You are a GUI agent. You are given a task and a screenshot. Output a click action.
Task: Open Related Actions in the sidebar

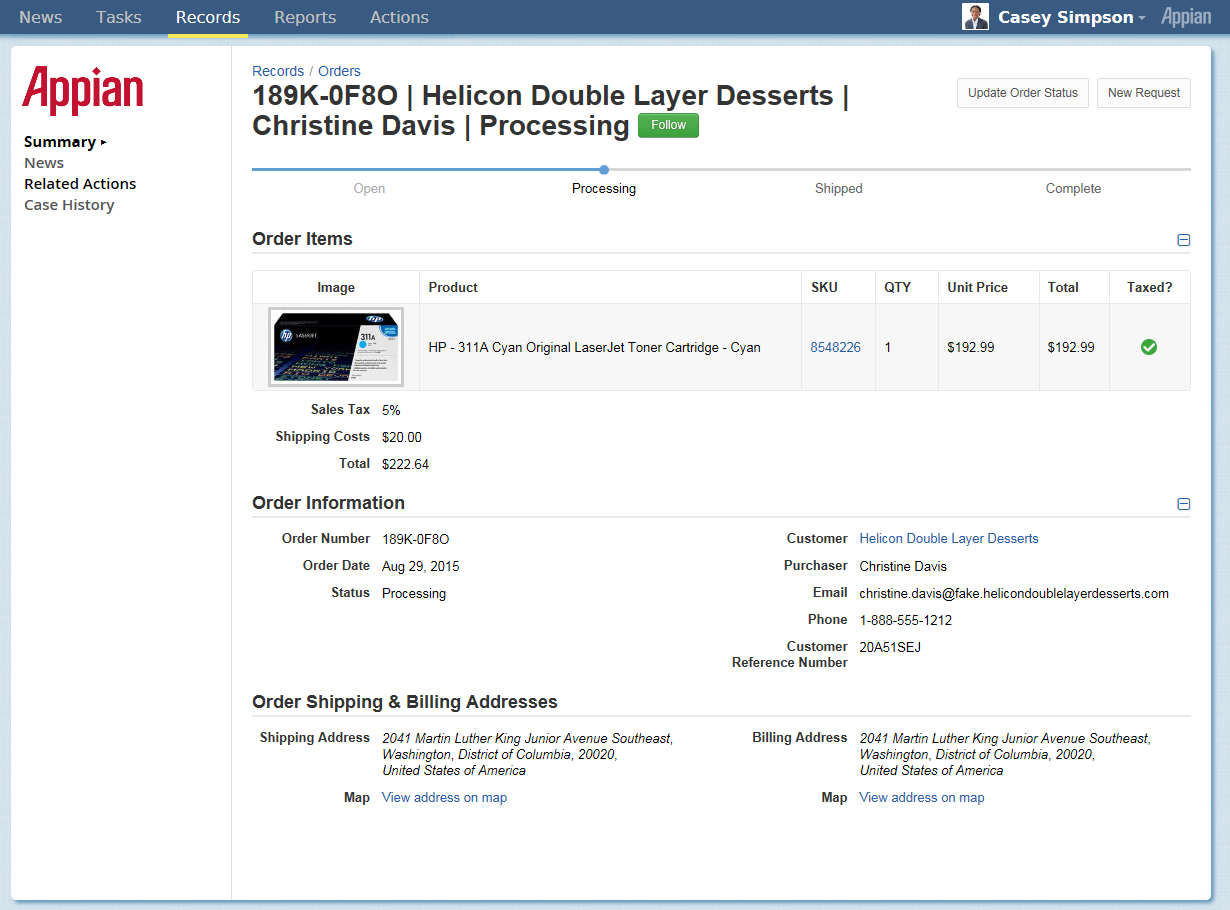(x=80, y=184)
